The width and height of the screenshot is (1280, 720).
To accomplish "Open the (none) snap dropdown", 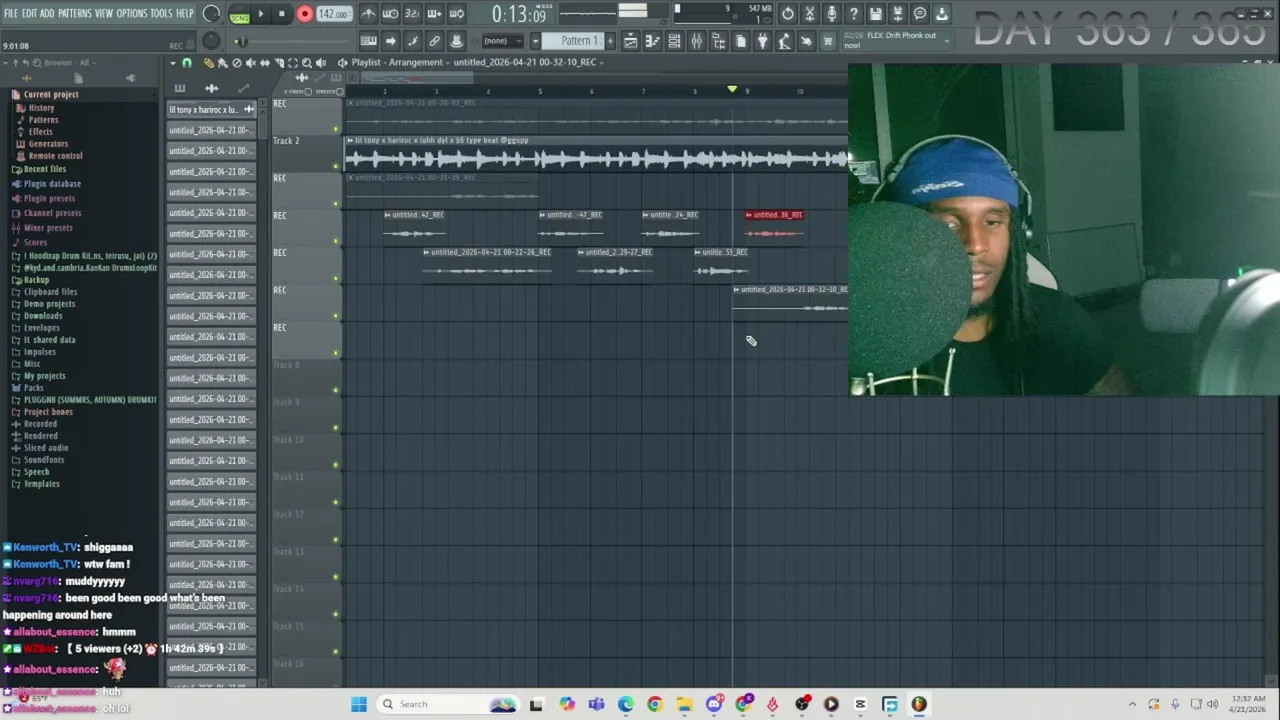I will click(504, 41).
